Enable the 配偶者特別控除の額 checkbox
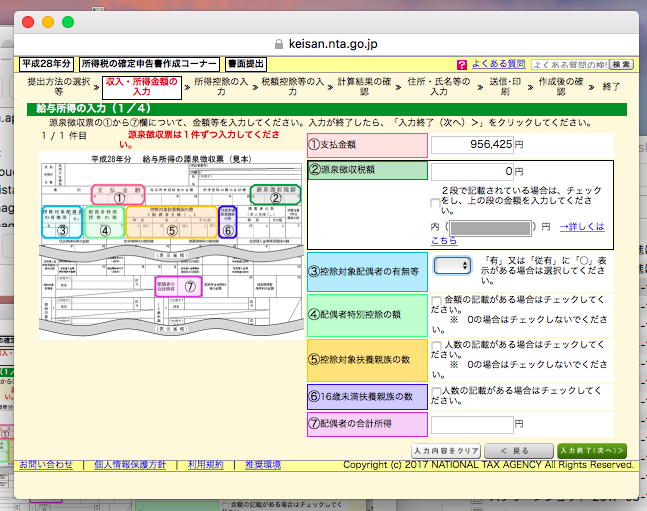 click(435, 301)
